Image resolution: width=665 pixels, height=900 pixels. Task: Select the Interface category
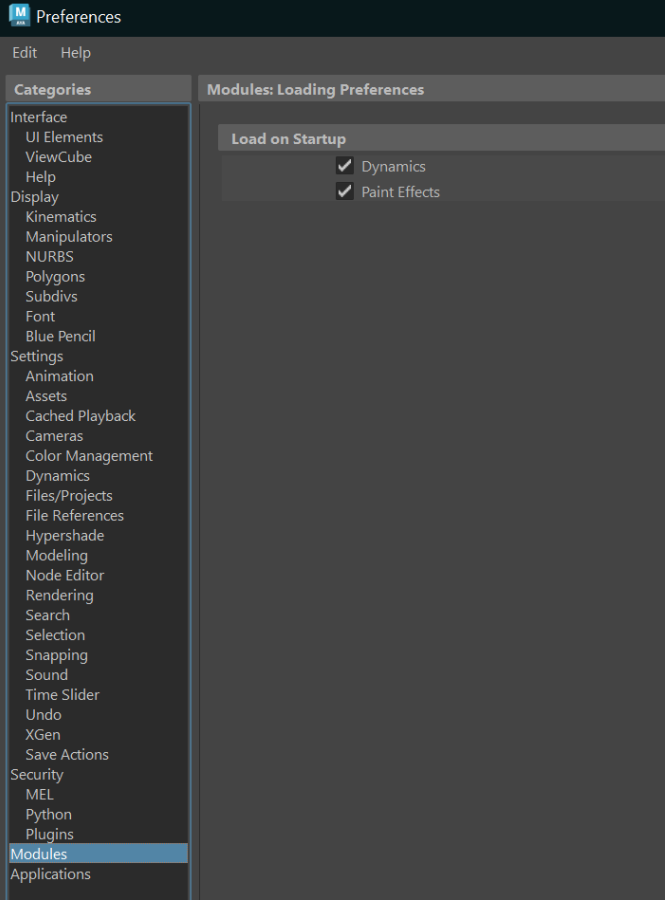coord(39,117)
